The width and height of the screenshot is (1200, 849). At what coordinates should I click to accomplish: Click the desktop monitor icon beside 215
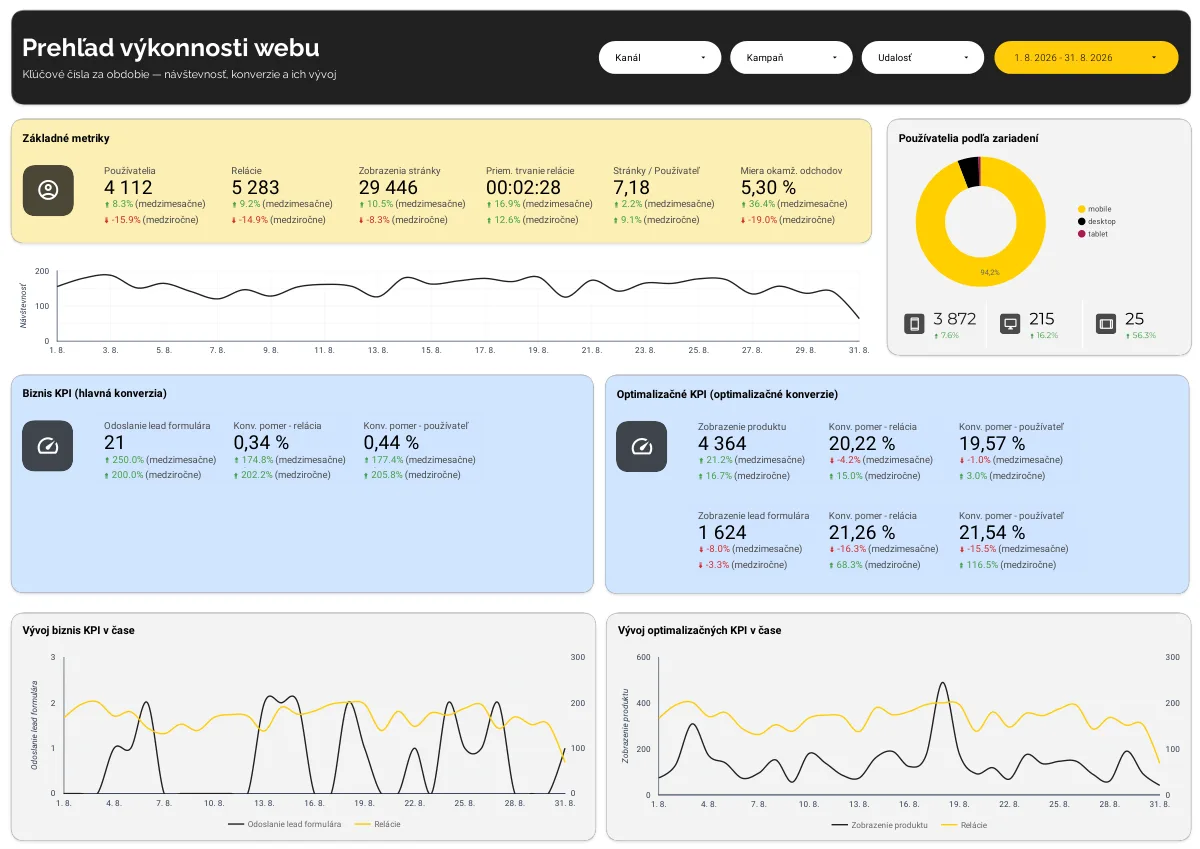coord(1010,324)
